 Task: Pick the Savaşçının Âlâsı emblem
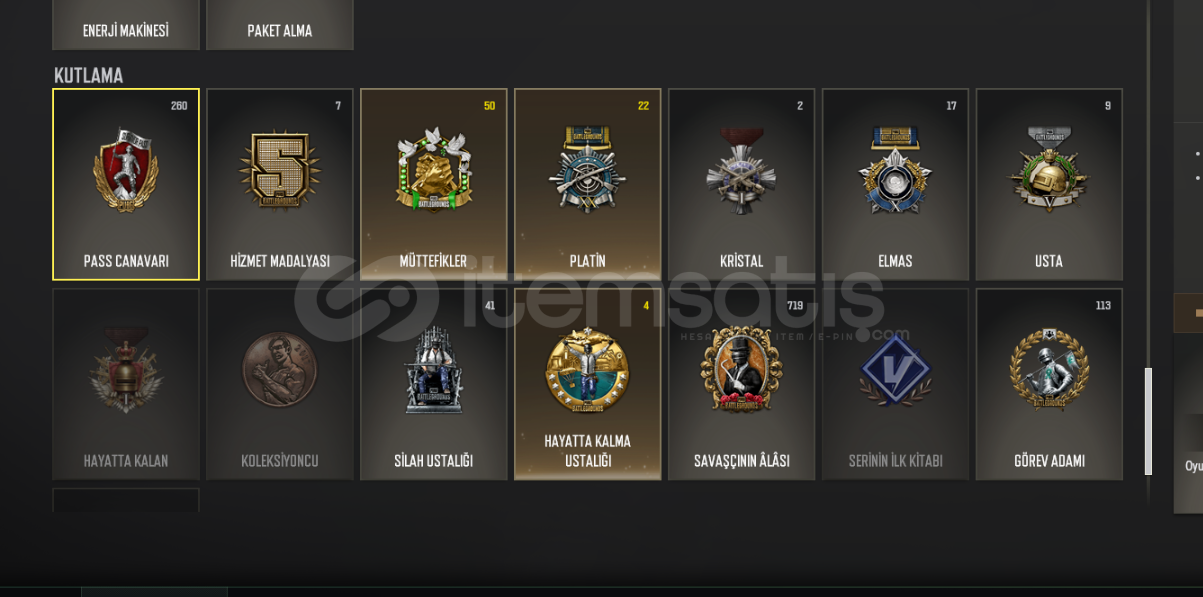click(742, 384)
